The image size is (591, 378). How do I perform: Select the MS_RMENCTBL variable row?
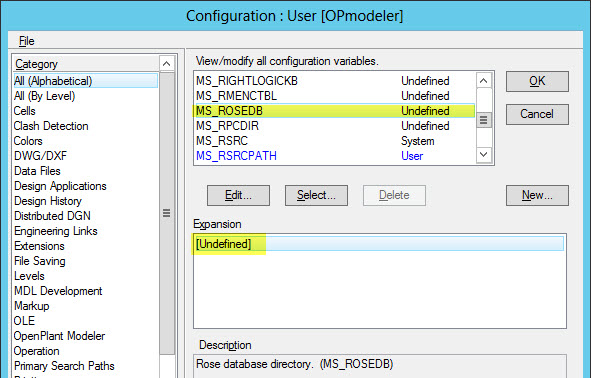pos(335,96)
